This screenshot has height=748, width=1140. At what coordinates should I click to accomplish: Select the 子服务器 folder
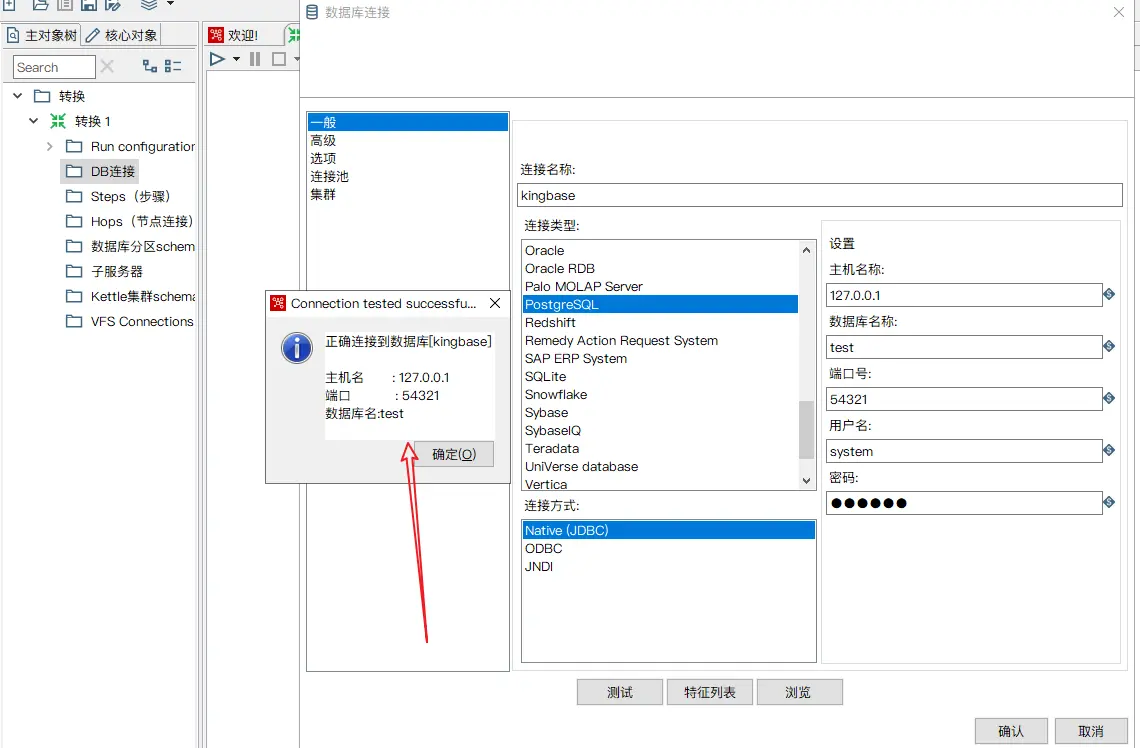click(x=104, y=271)
